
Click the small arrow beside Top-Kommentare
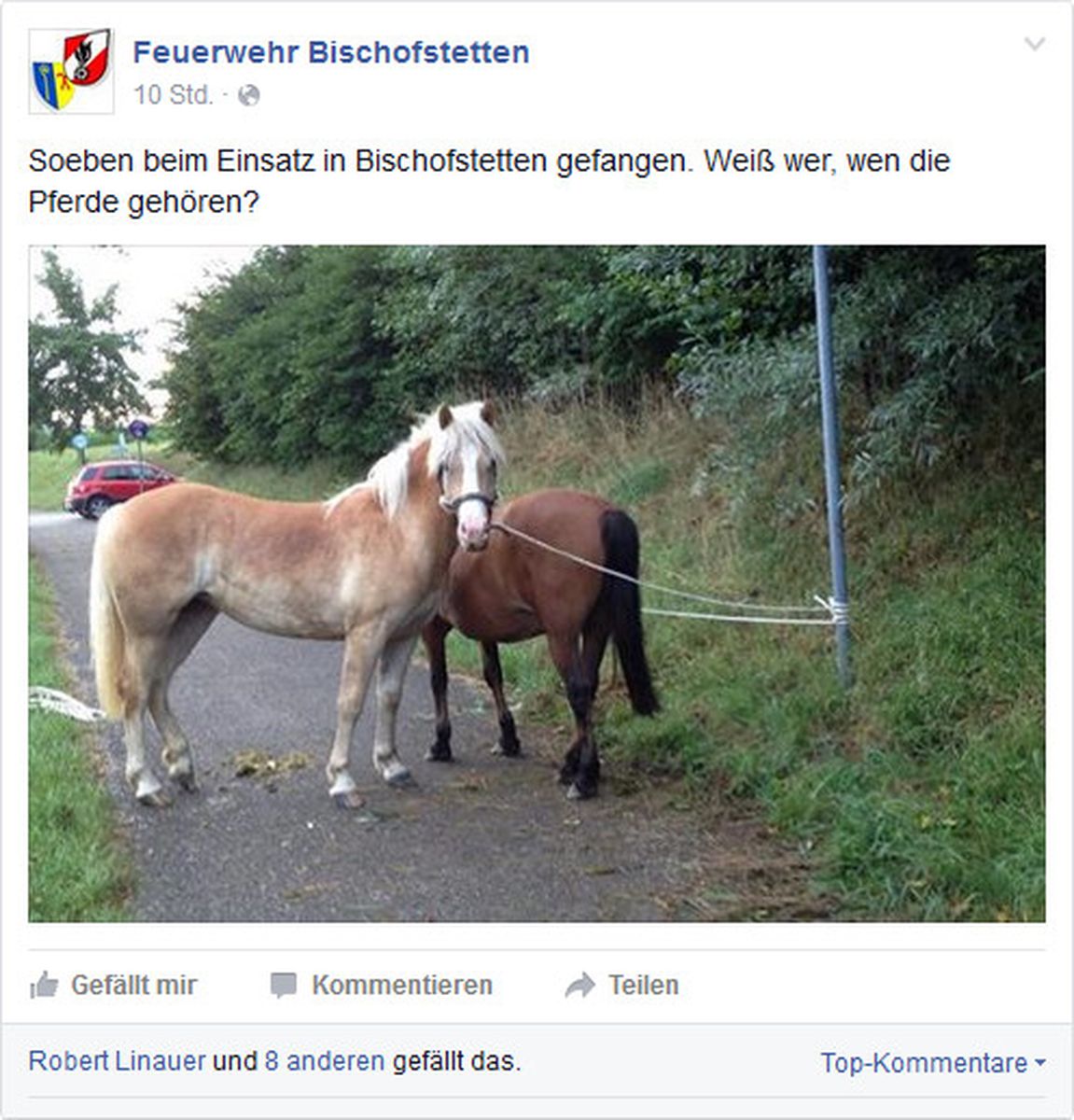click(1040, 1063)
